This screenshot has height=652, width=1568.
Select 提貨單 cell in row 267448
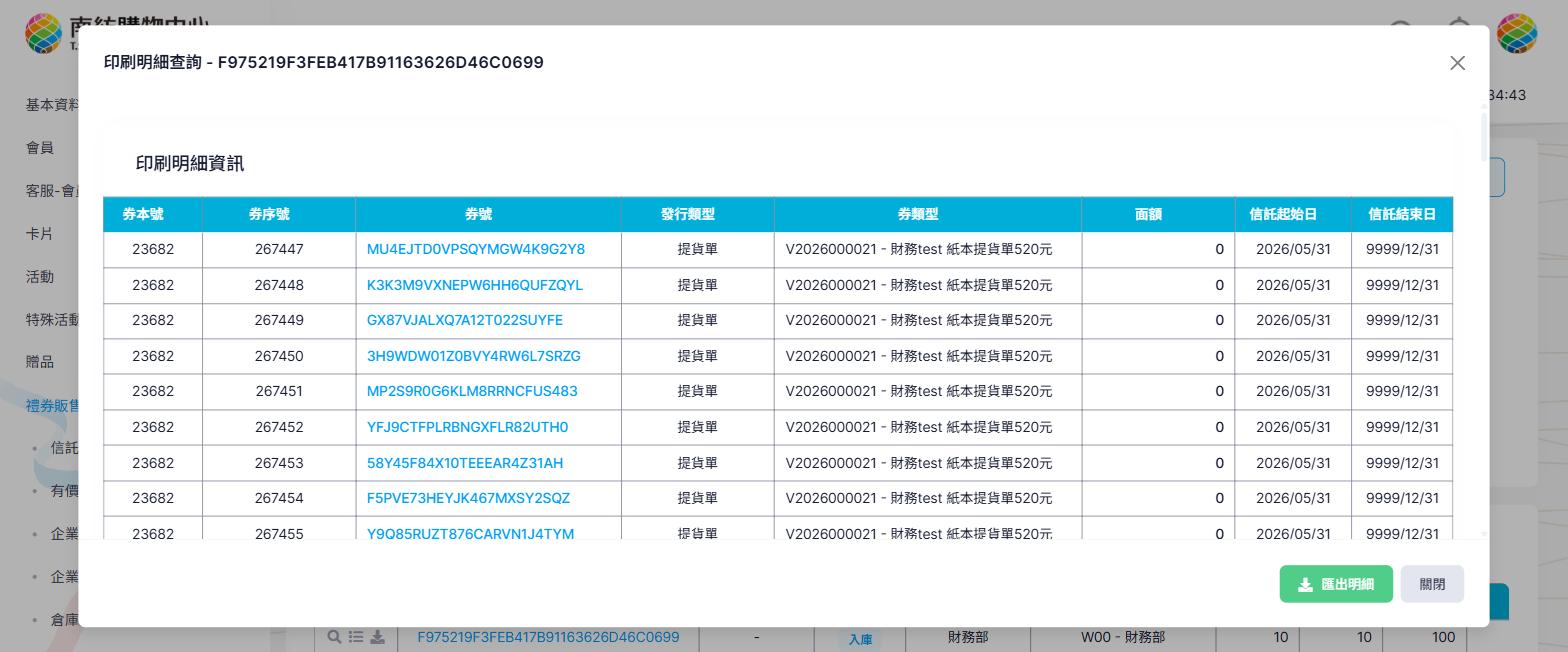(x=697, y=285)
